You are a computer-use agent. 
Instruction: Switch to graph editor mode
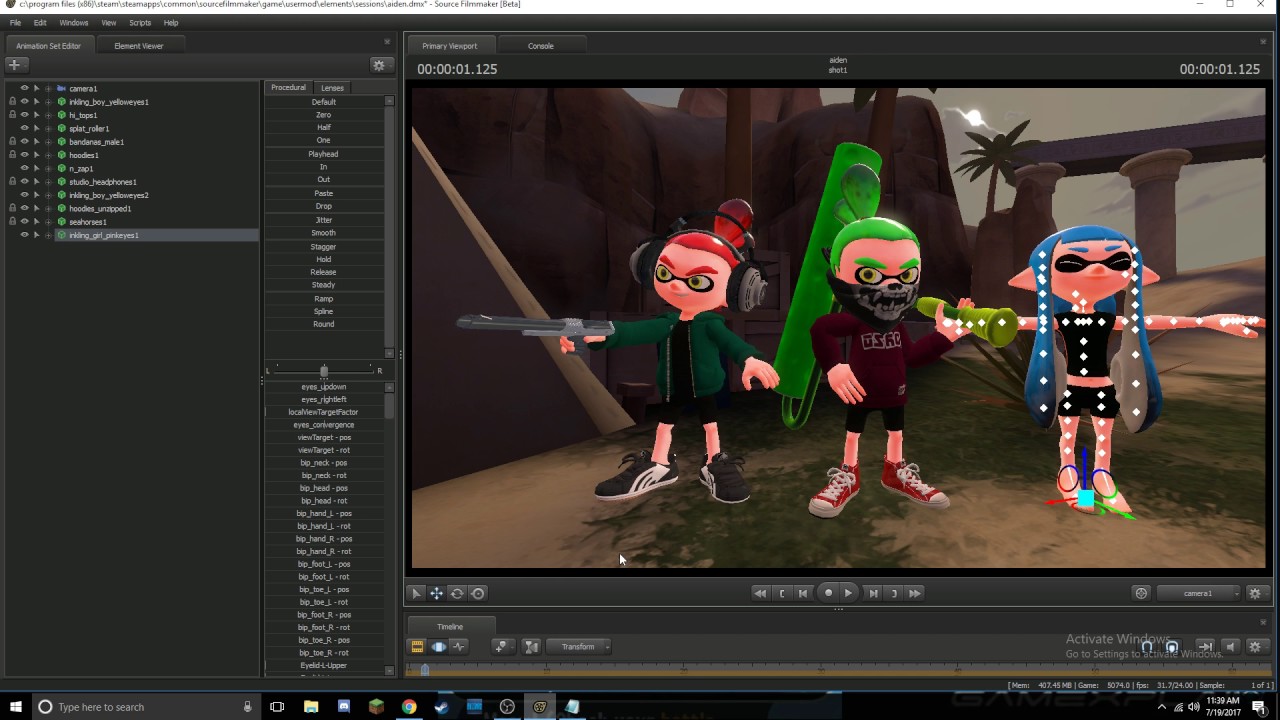pos(459,647)
